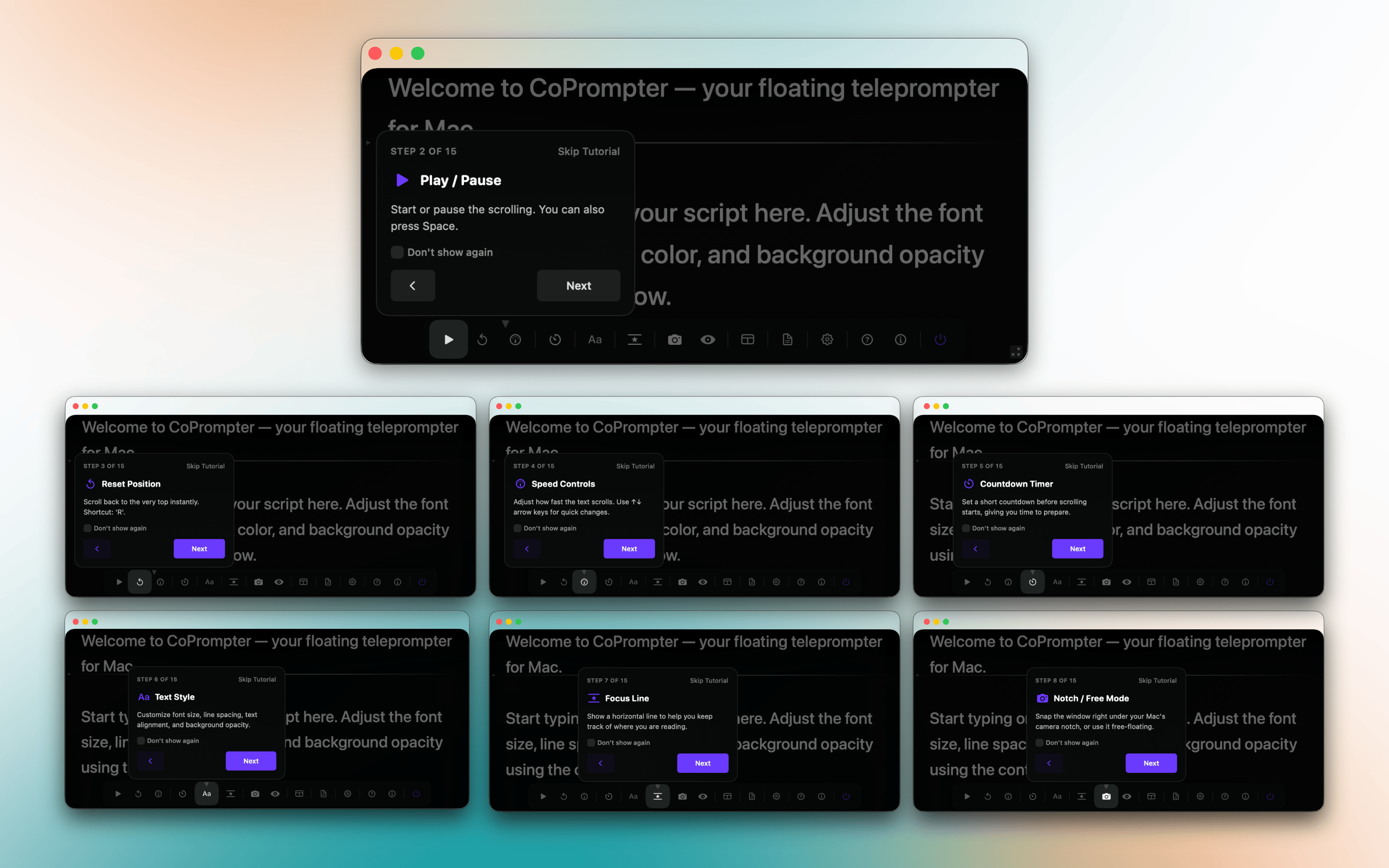Open Speed Controls icon in Step 2 window toolbar
Image resolution: width=1389 pixels, height=868 pixels.
pos(516,340)
